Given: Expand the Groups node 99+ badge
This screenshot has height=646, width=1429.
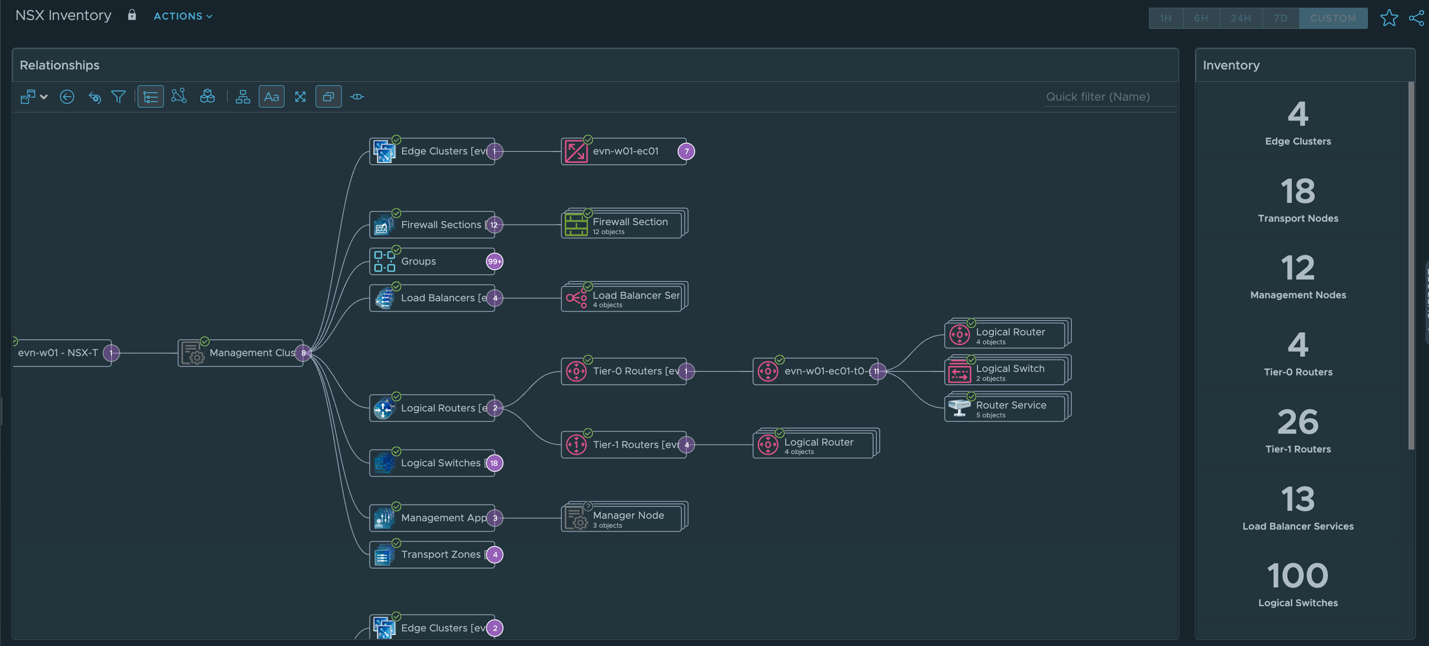Looking at the screenshot, I should [494, 262].
